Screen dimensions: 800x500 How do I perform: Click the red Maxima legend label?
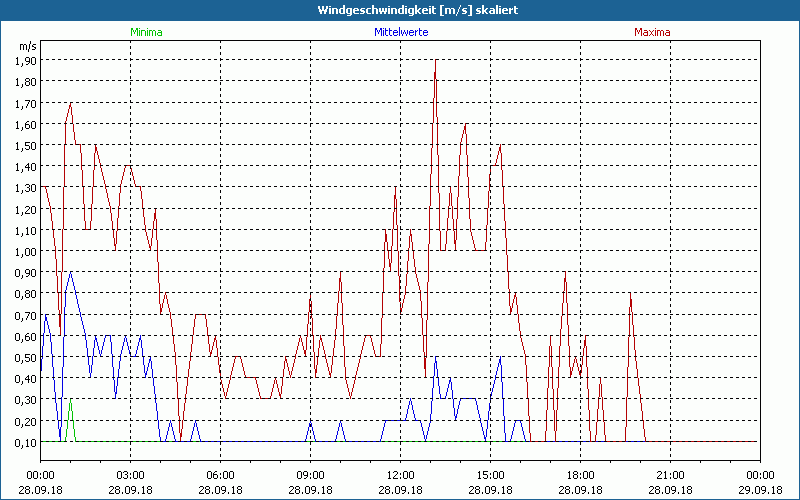click(x=652, y=32)
